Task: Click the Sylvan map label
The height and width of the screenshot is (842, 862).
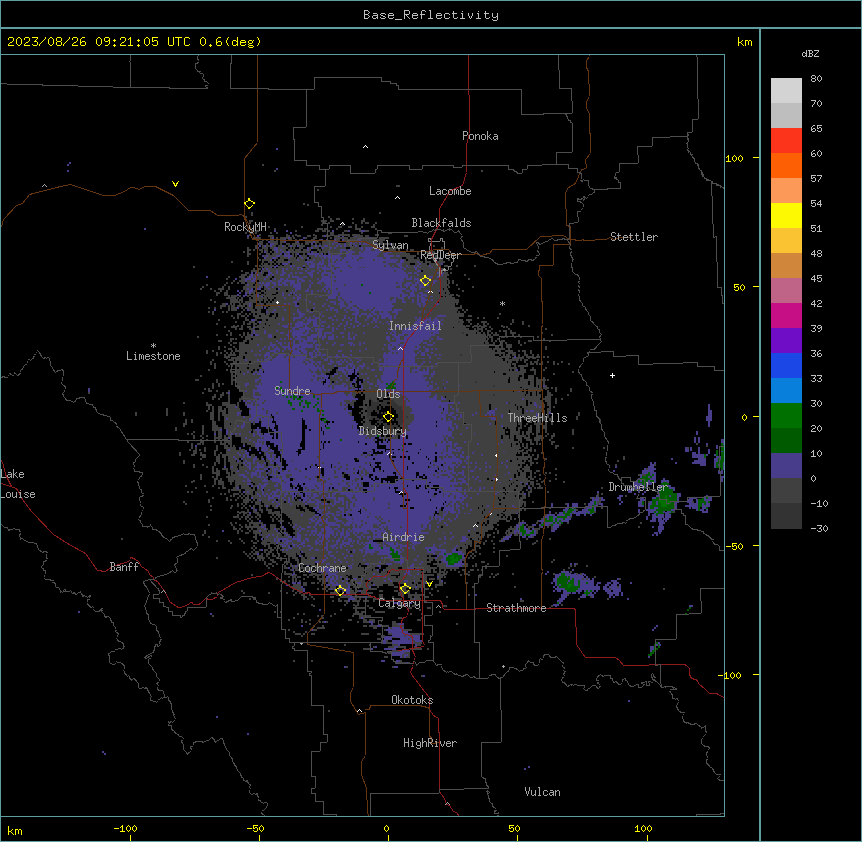Action: click(x=390, y=245)
